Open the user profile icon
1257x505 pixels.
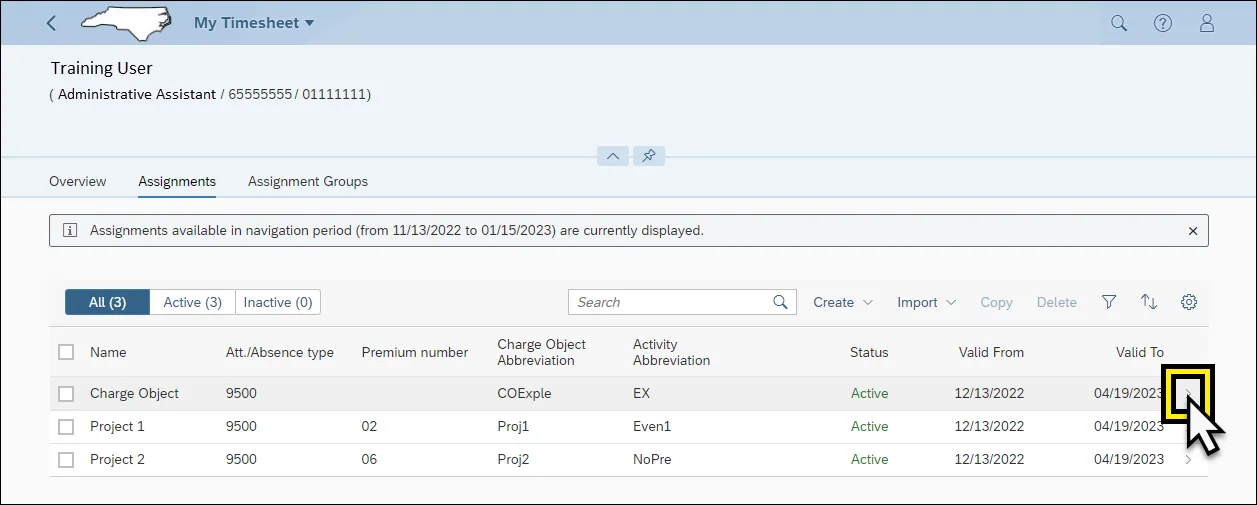1207,23
